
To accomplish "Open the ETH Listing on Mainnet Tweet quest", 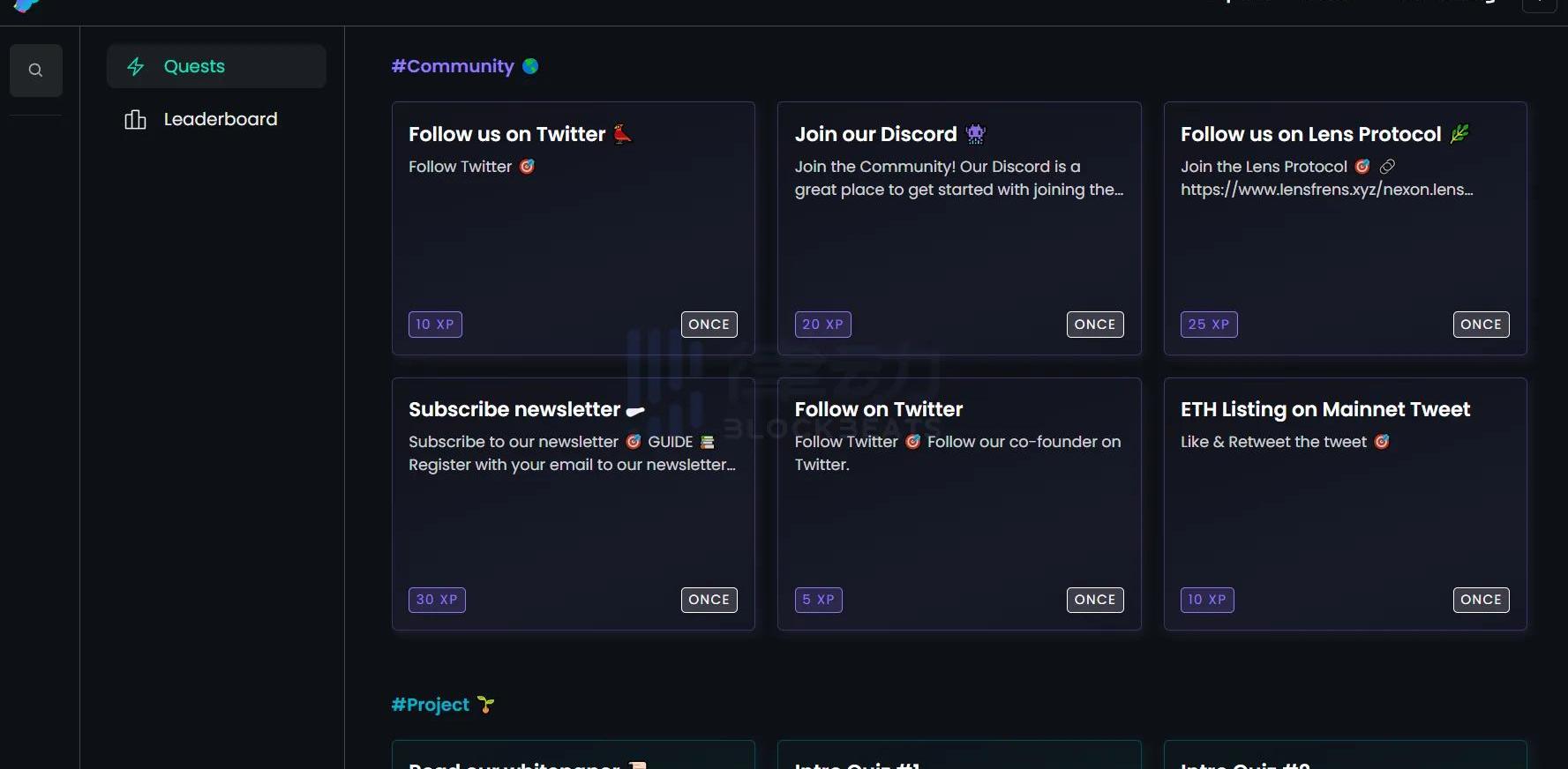I will tap(1345, 504).
